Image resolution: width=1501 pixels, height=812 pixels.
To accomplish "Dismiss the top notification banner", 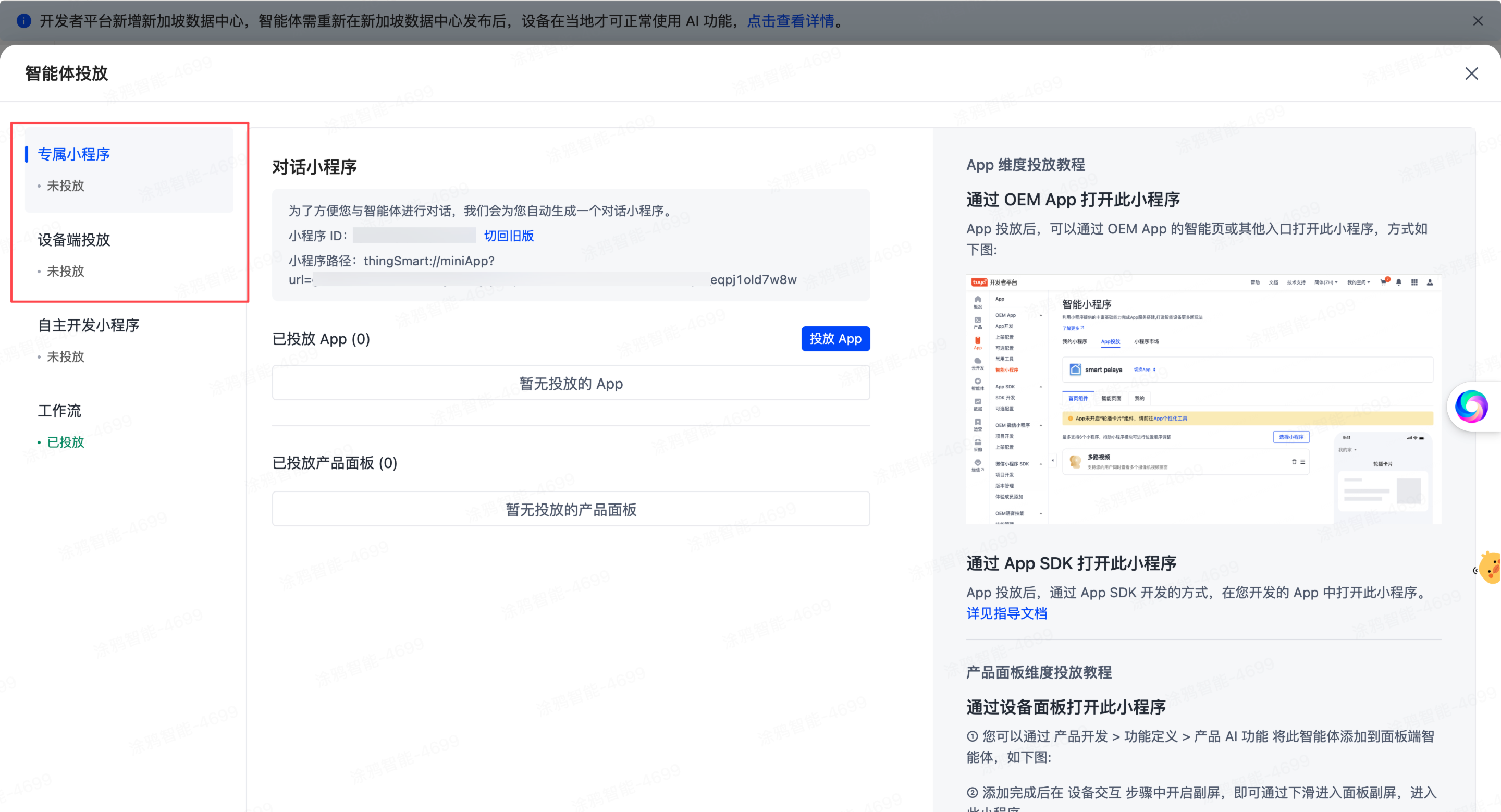I will 1478,21.
